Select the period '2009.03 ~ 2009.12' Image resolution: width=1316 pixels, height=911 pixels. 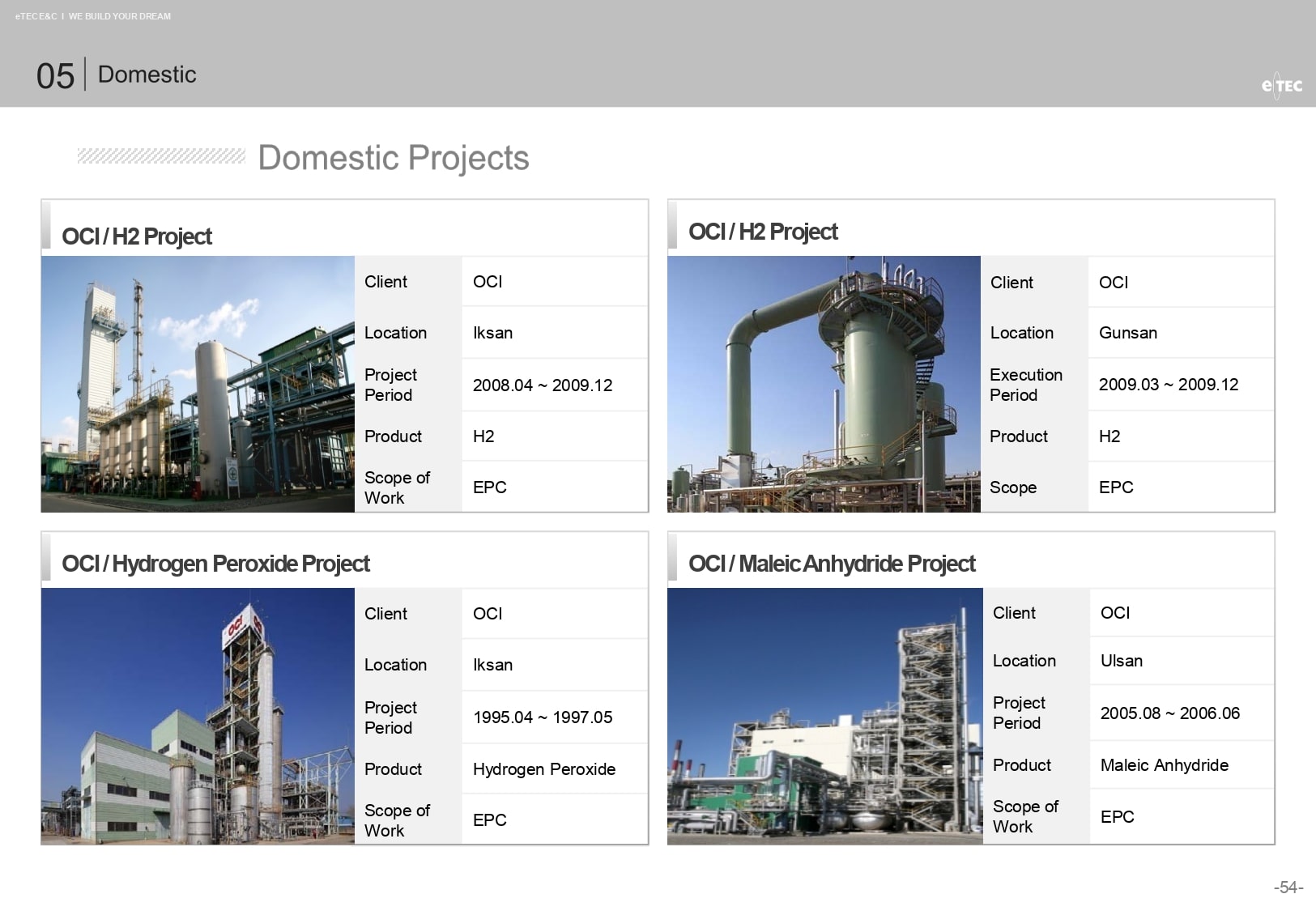click(1169, 385)
